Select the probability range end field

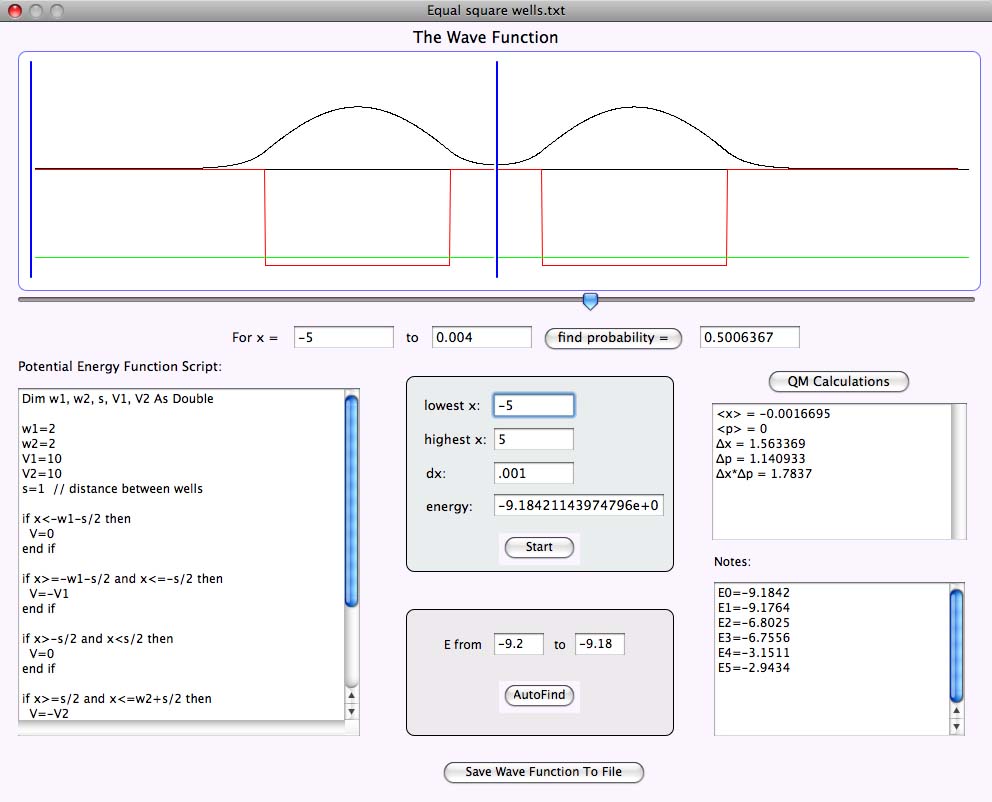tap(481, 338)
